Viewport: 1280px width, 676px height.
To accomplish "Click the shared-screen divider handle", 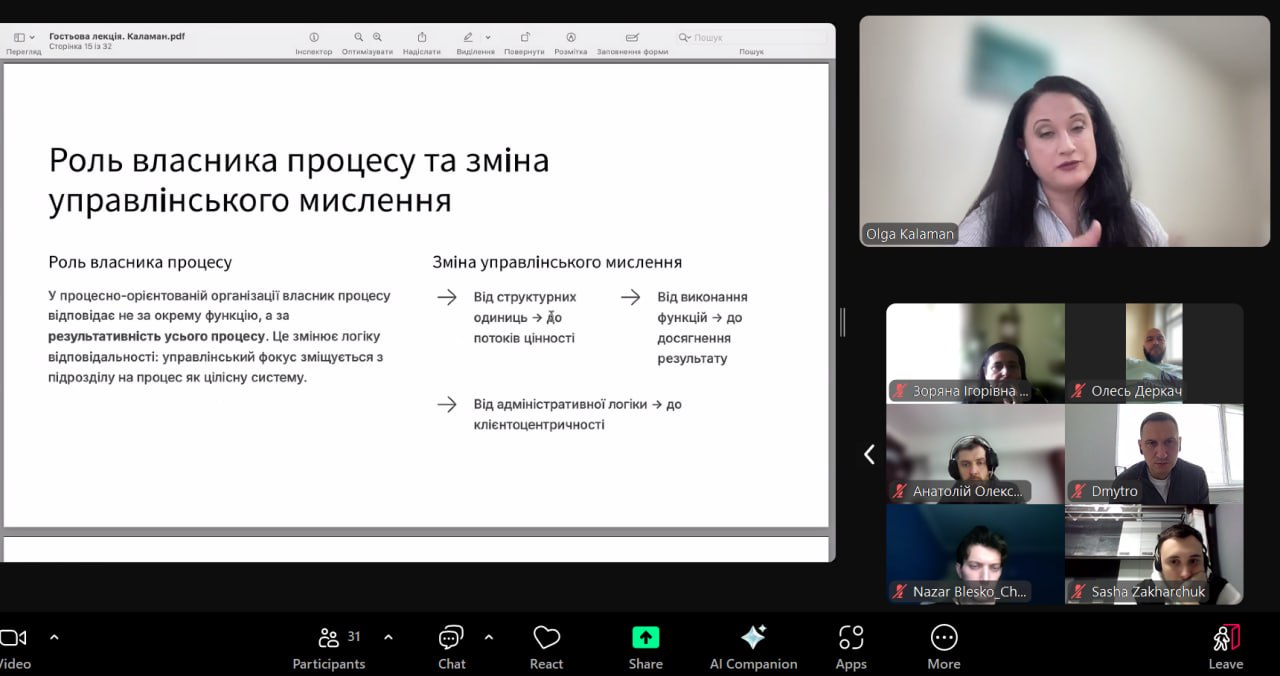I will click(843, 322).
